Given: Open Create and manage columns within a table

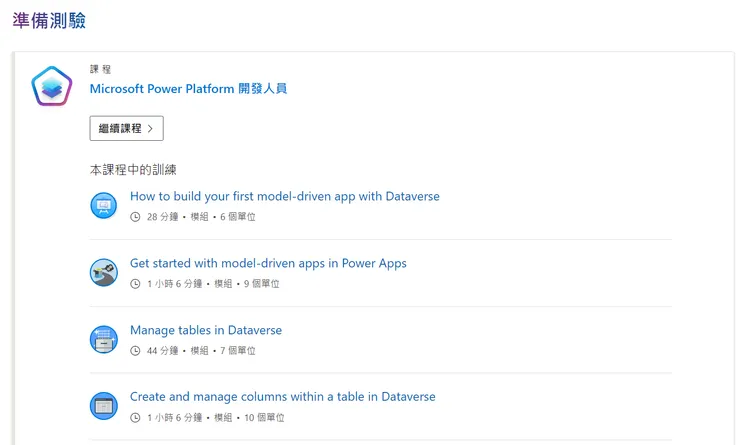Looking at the screenshot, I should 282,397.
